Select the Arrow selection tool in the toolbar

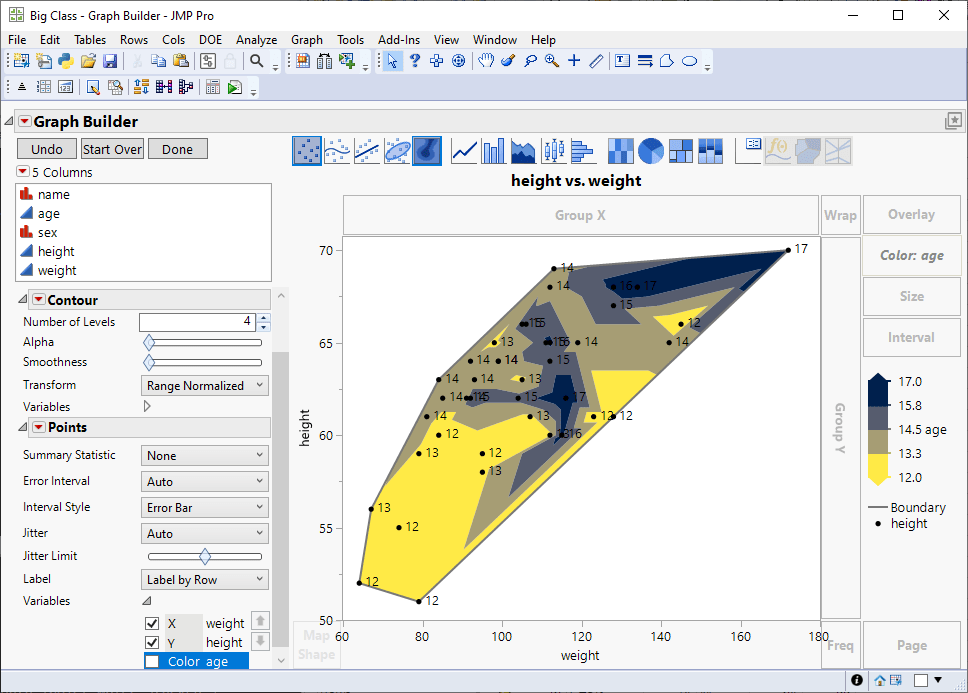click(x=392, y=61)
